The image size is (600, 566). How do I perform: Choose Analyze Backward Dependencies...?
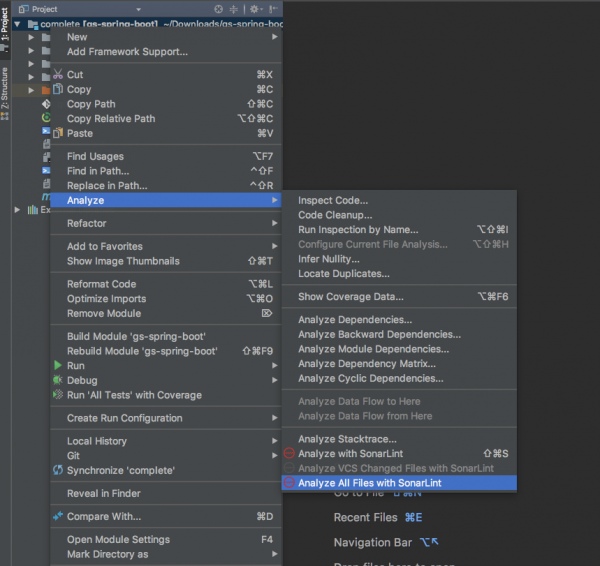tap(399, 334)
